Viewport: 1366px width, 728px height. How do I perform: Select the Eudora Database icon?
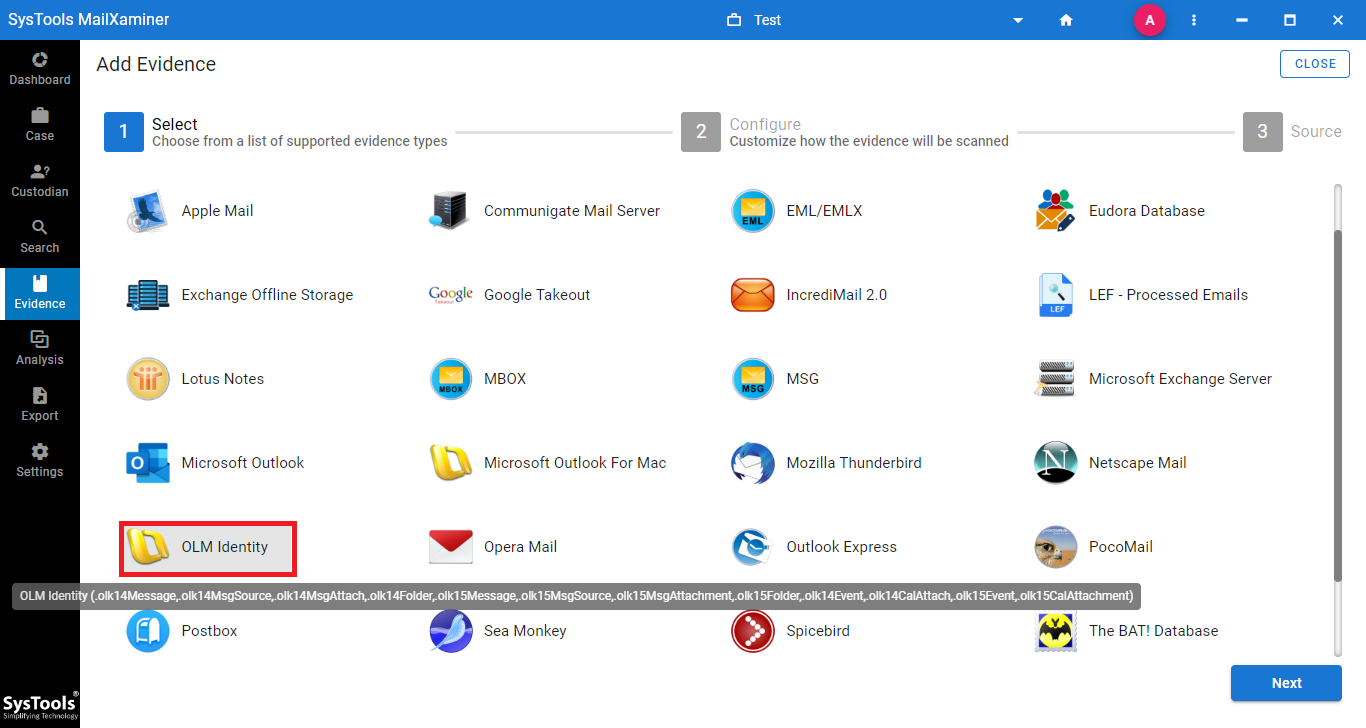click(x=1055, y=211)
